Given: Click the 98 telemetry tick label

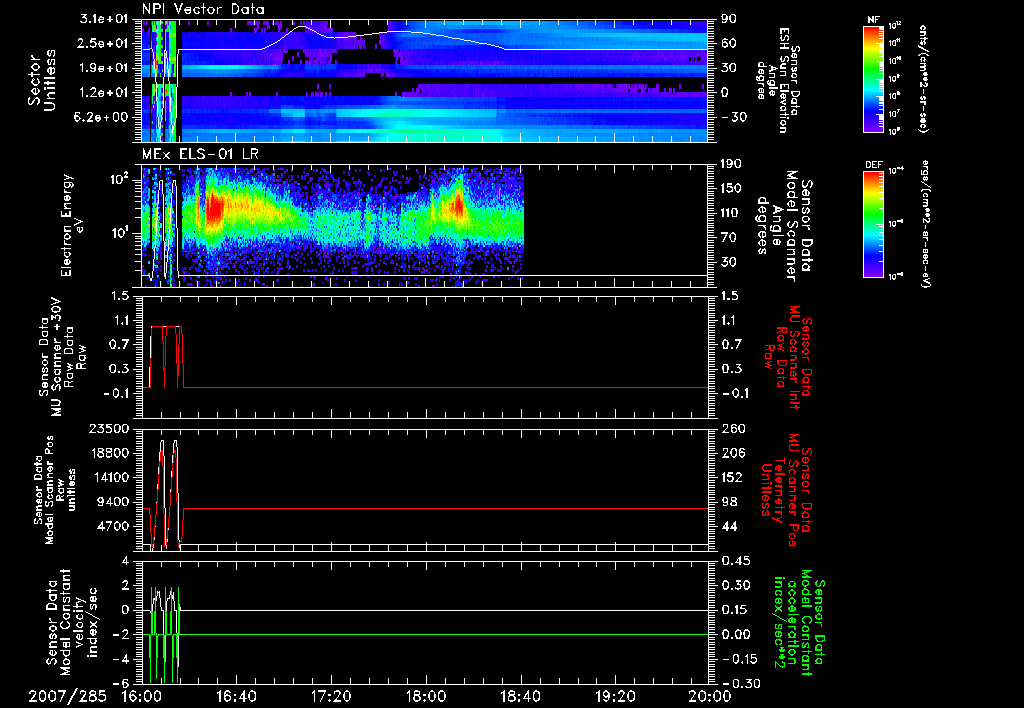Looking at the screenshot, I should 729,502.
